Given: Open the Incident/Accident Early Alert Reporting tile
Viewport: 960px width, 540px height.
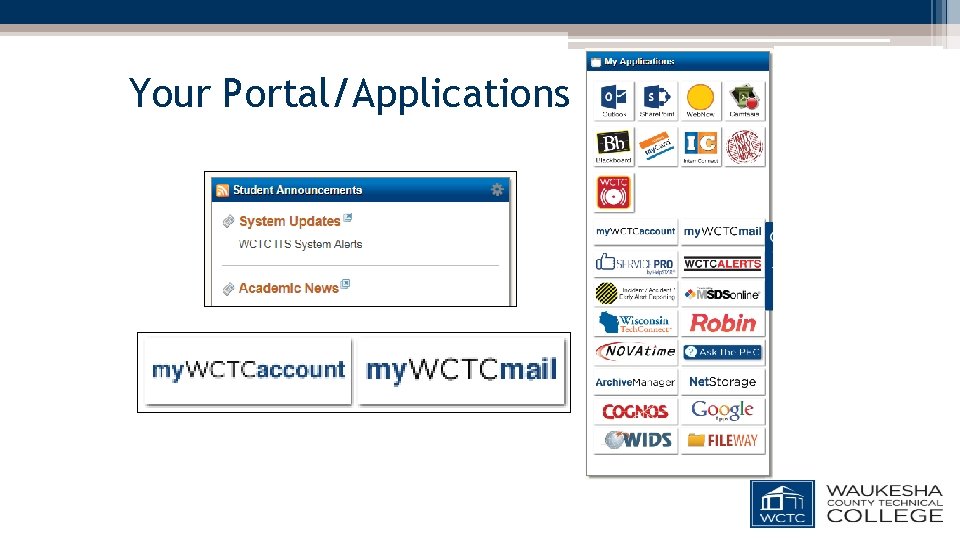Looking at the screenshot, I should tap(636, 293).
